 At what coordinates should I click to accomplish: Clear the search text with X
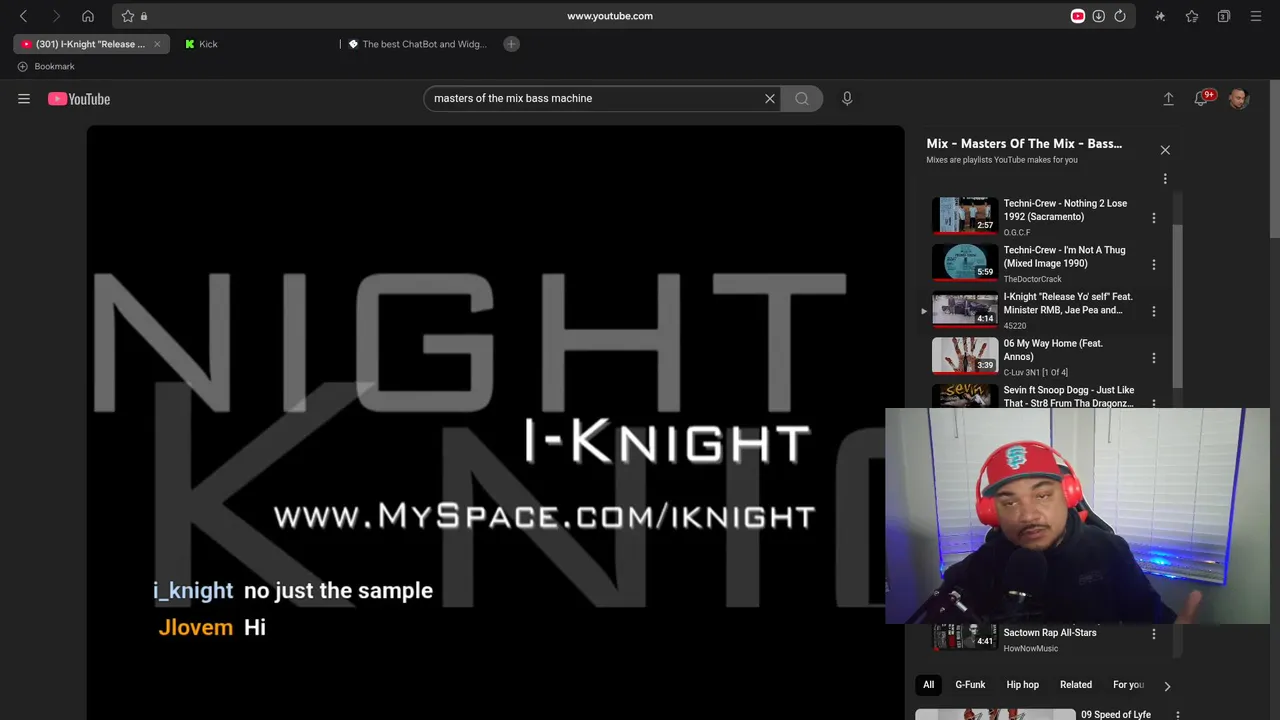pyautogui.click(x=770, y=99)
